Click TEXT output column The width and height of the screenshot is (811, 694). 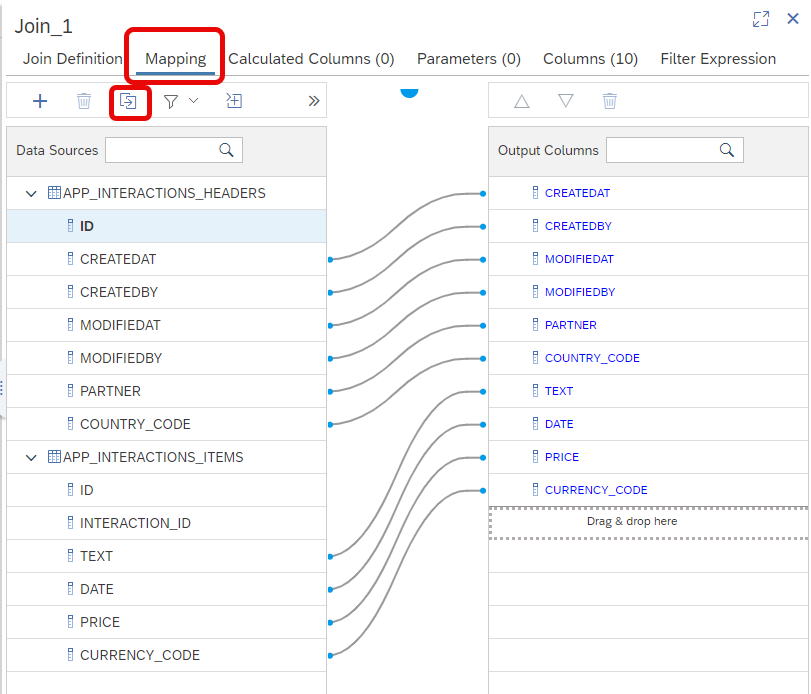649,391
